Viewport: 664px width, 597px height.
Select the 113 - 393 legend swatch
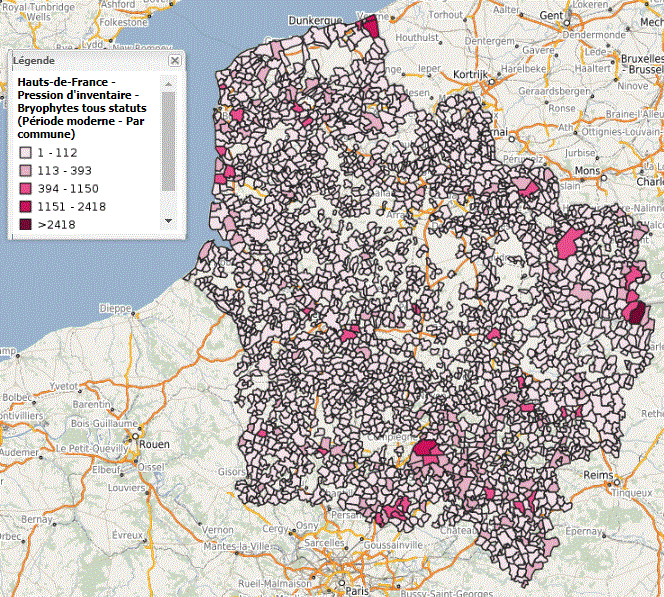(25, 170)
